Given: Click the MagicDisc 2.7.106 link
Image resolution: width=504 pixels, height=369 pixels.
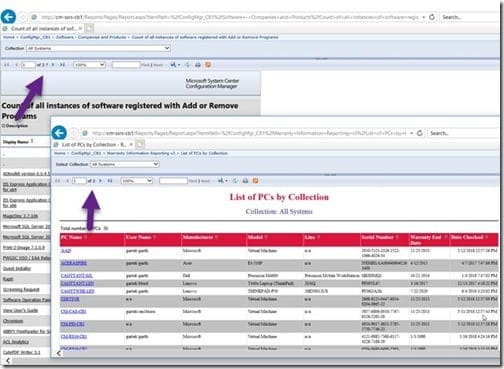Looking at the screenshot, I should (20, 216).
